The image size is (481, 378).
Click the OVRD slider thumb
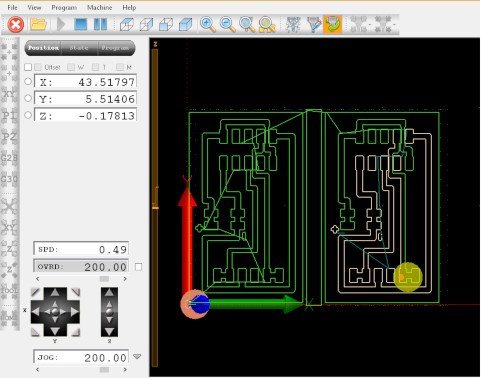tap(104, 279)
